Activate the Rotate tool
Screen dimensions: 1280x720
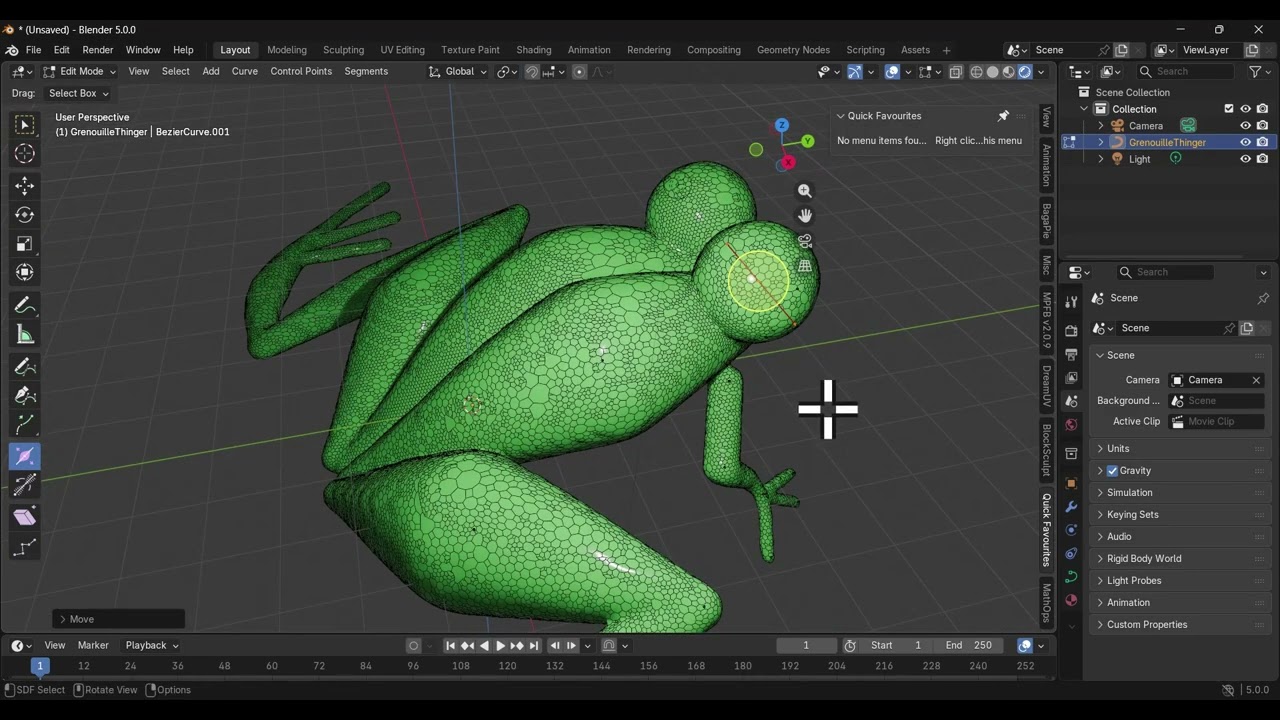click(x=25, y=215)
